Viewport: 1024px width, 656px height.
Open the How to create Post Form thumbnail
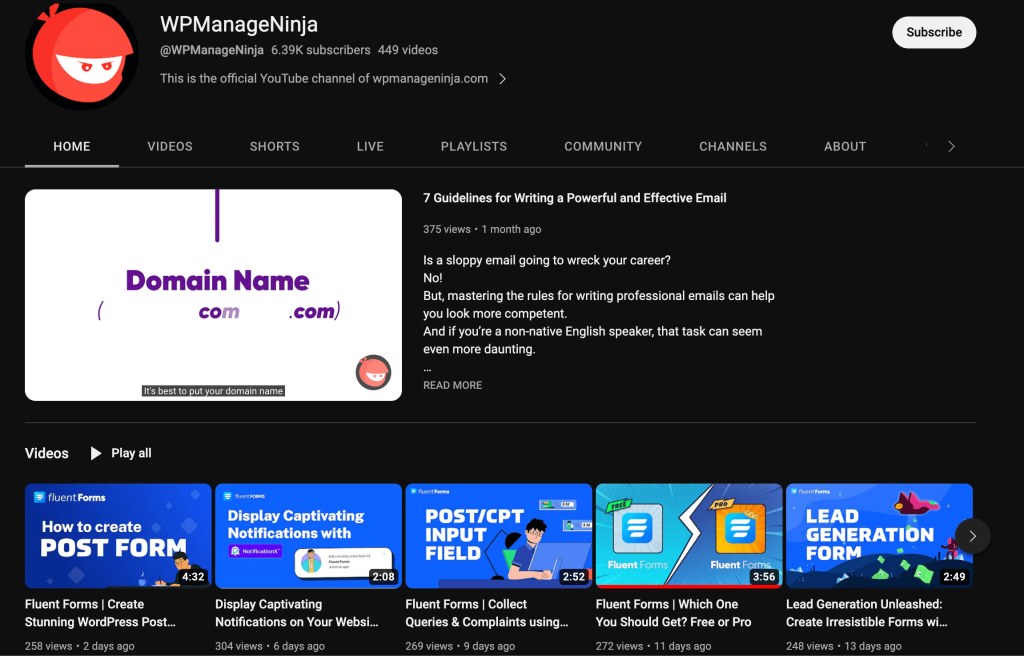[118, 536]
